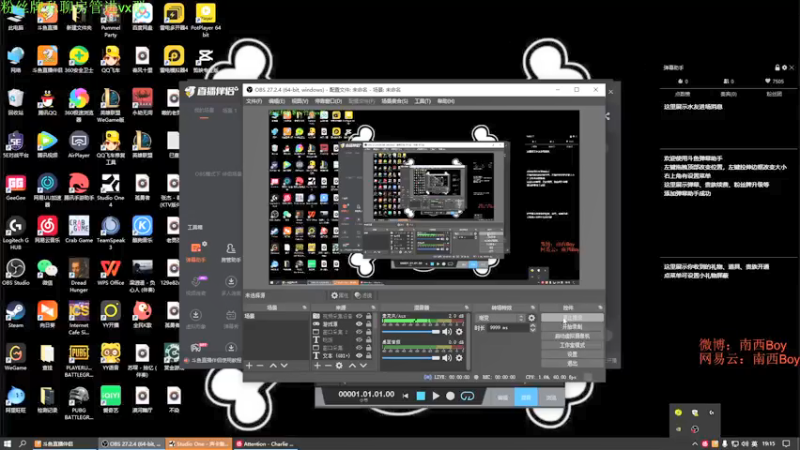The width and height of the screenshot is (800, 450).
Task: Open 编辑(E) menu in OBS
Action: tap(276, 101)
